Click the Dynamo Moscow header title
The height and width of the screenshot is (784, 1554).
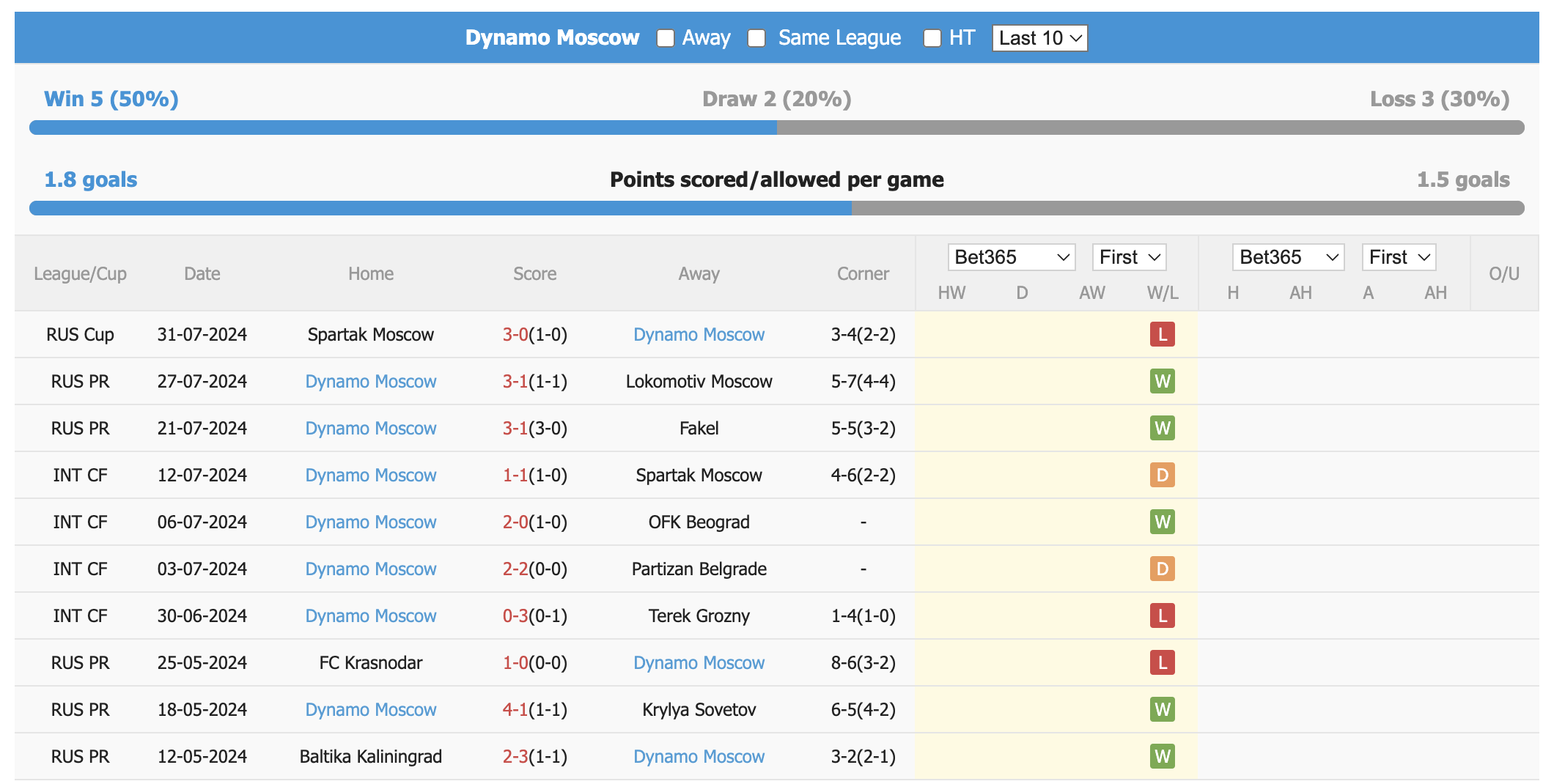pos(553,37)
